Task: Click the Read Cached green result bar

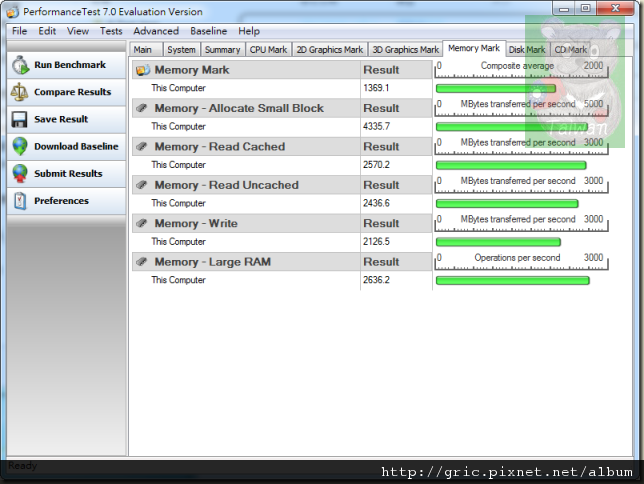Action: [x=511, y=165]
